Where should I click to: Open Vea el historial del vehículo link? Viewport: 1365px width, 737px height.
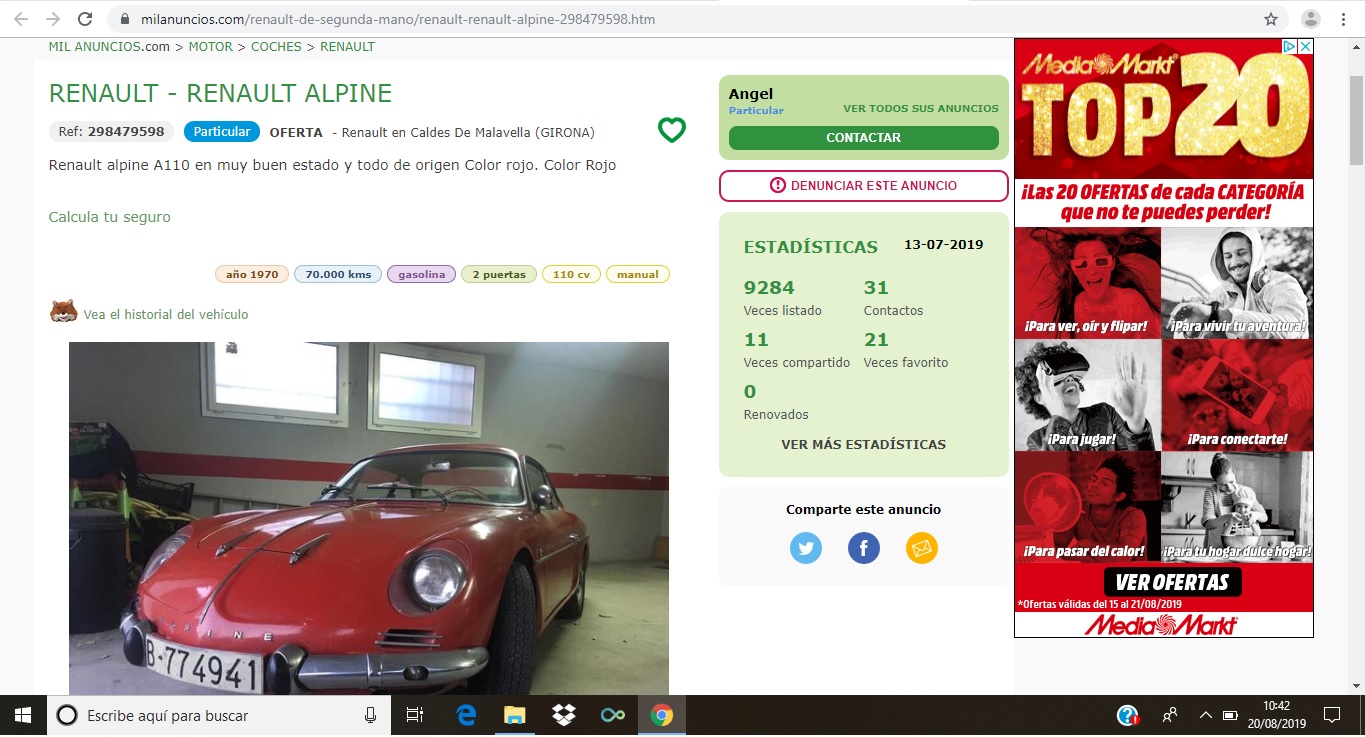(166, 314)
